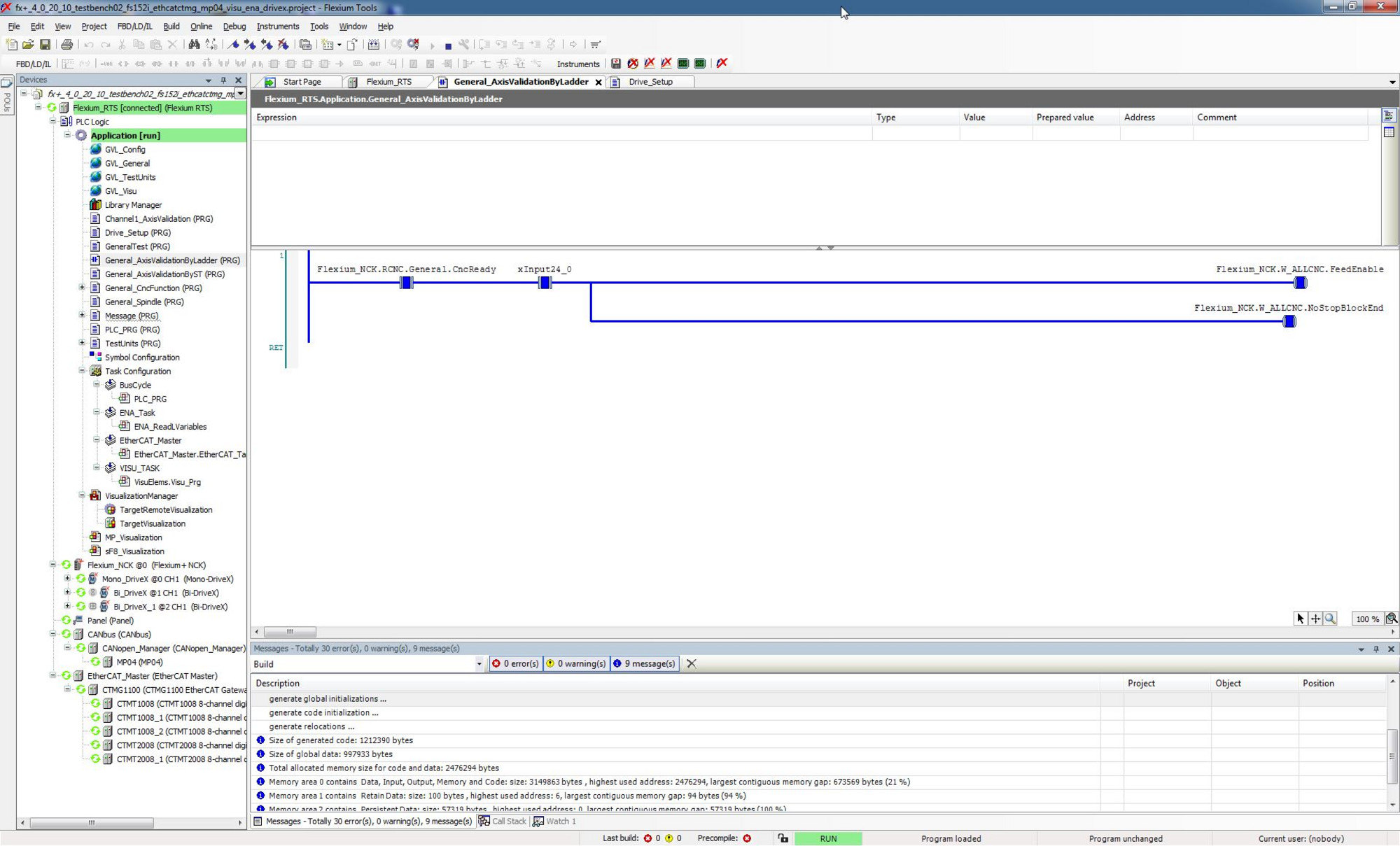
Task: Open the Watch list icon beside the Expression table
Action: tap(1389, 115)
